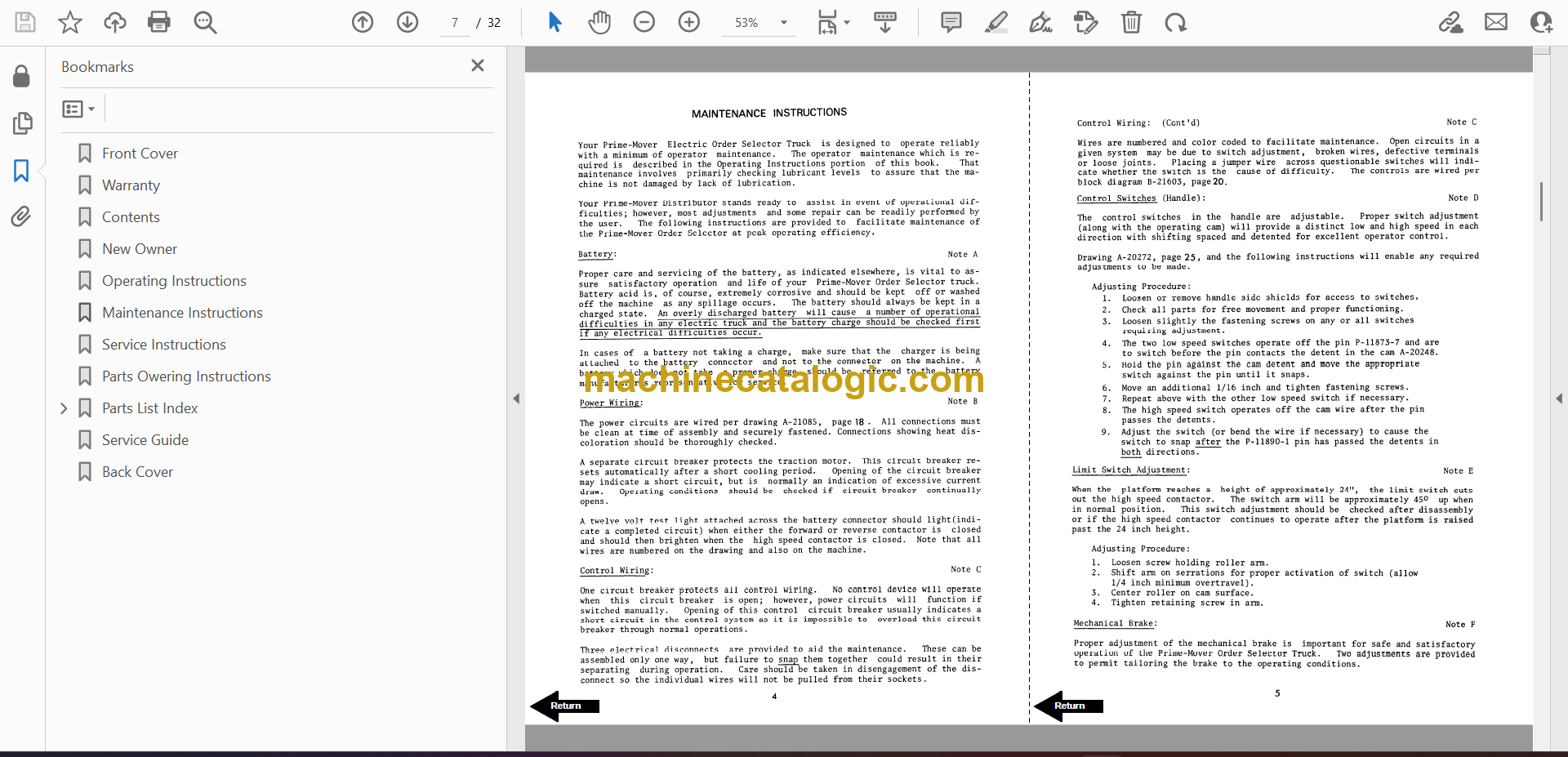Send the file by email envelope icon

pyautogui.click(x=1496, y=22)
